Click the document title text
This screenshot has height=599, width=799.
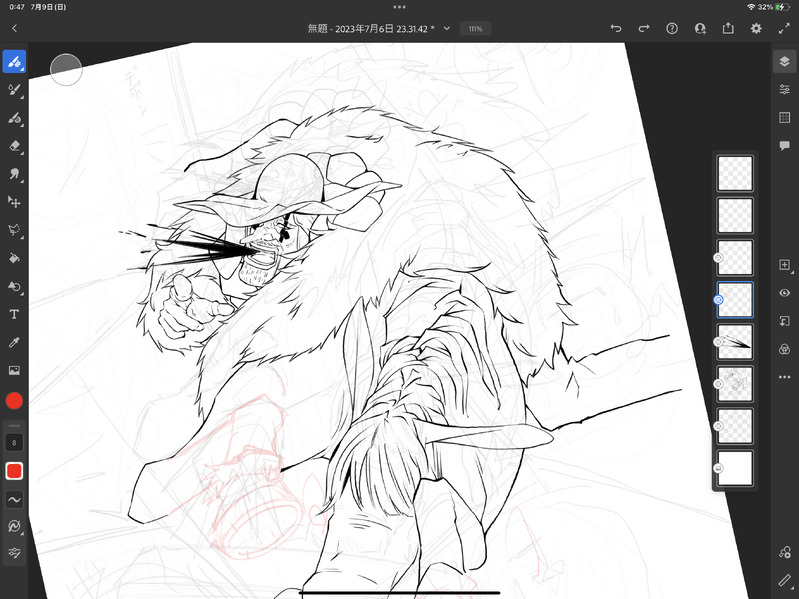(371, 29)
